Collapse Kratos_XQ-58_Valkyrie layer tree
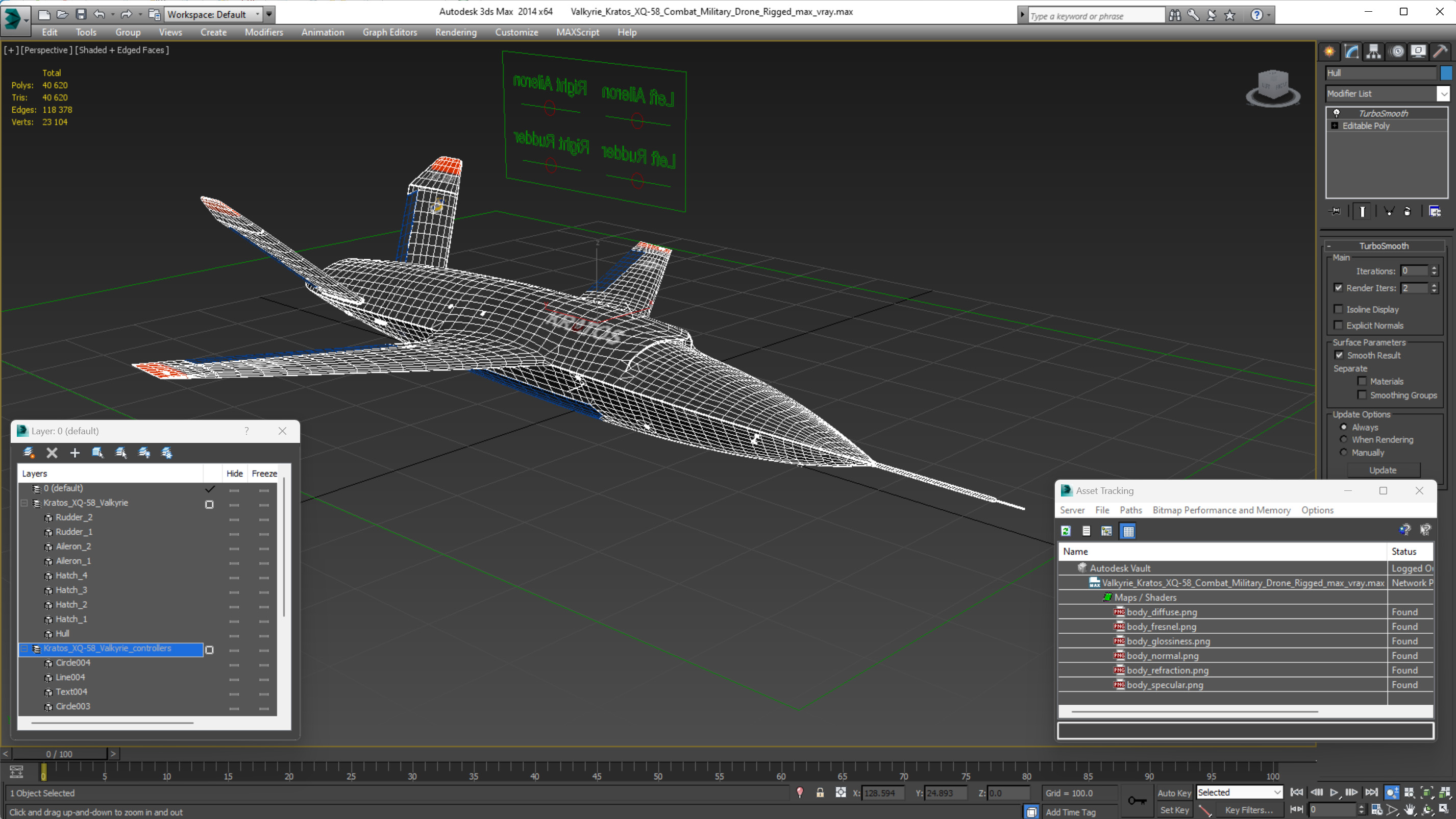 click(x=24, y=503)
